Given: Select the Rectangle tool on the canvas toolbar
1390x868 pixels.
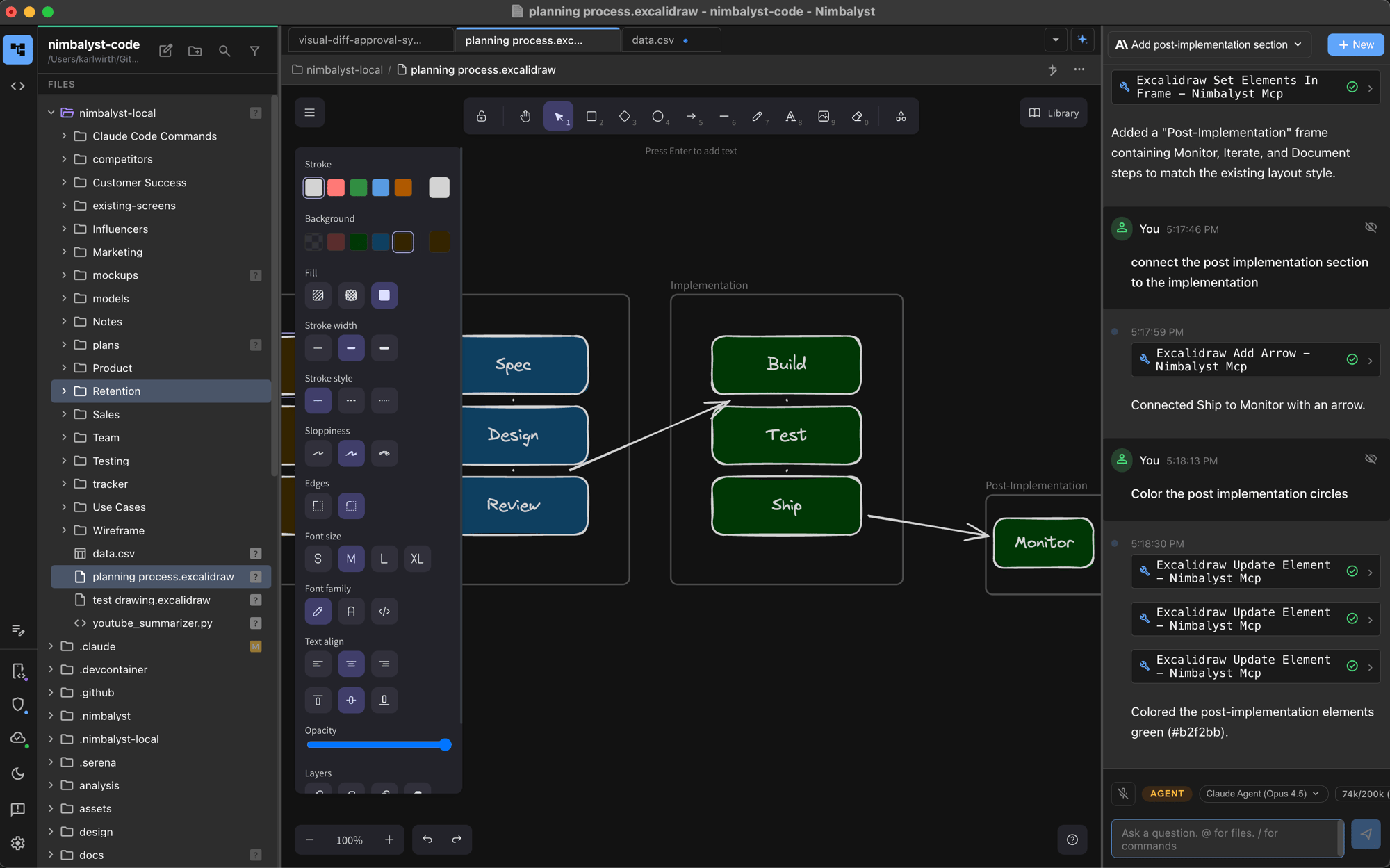Looking at the screenshot, I should click(592, 116).
